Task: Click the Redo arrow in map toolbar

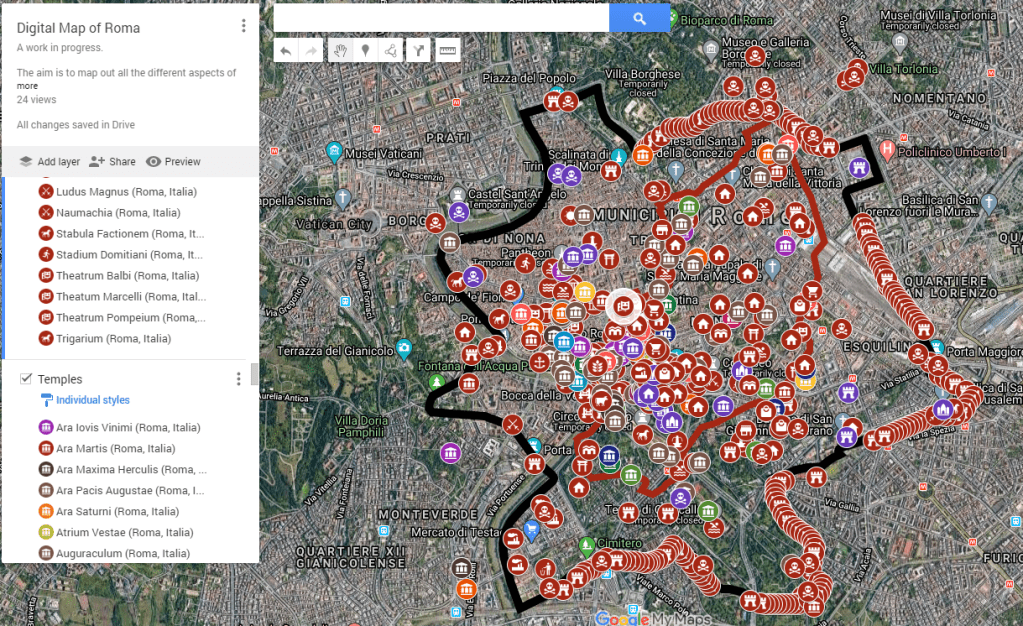Action: (x=311, y=50)
